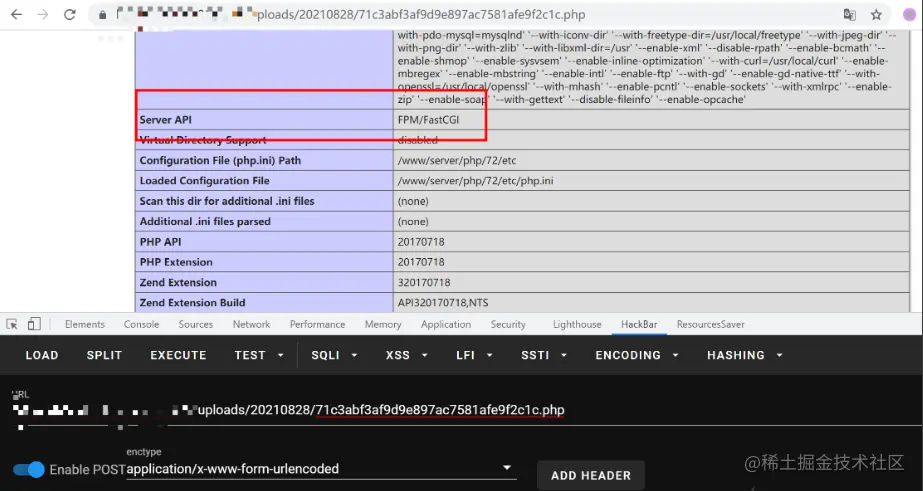Click the HackBar URL input field

(466, 410)
